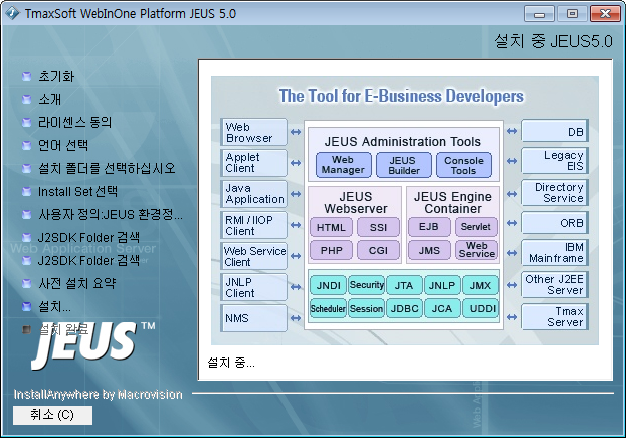Click the Web Service Client box
This screenshot has height=438, width=626.
click(254, 256)
